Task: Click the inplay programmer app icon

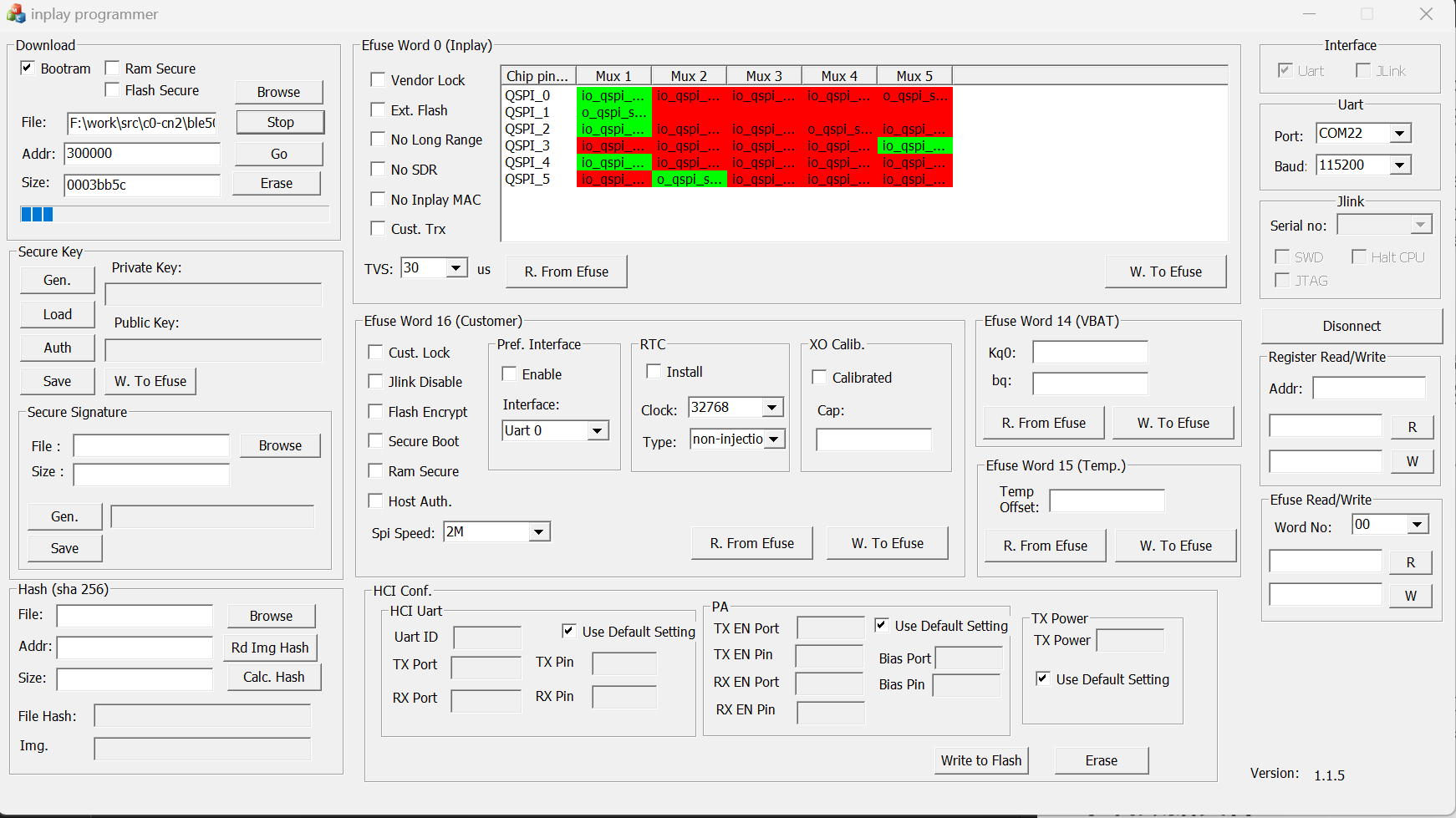Action: coord(16,14)
